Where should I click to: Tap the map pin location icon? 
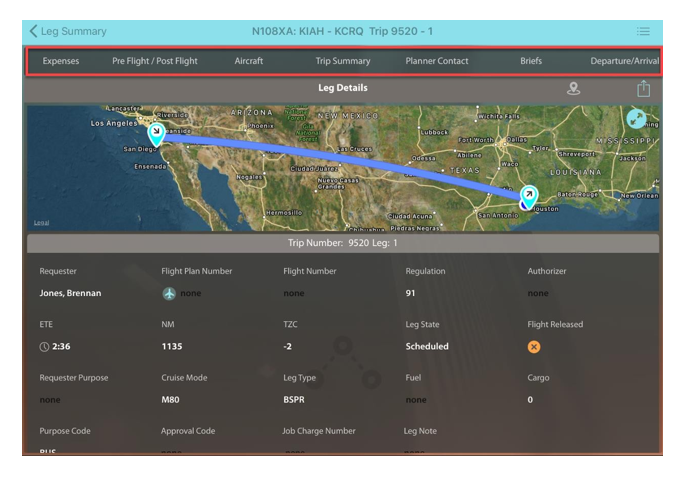tap(574, 89)
